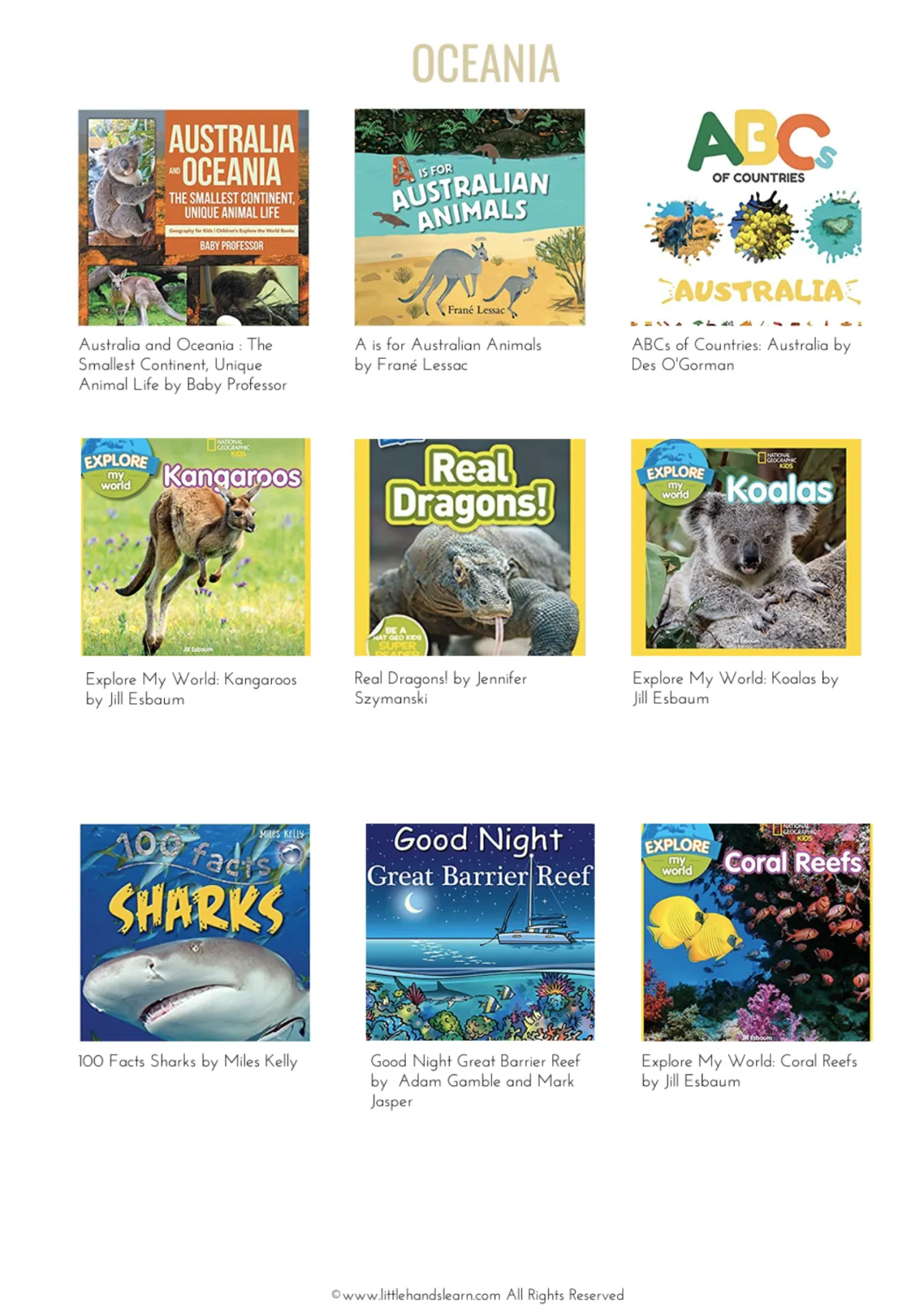Viewport: 924px width, 1307px height.
Task: Select ABCs of Countries Australia cover
Action: (745, 217)
